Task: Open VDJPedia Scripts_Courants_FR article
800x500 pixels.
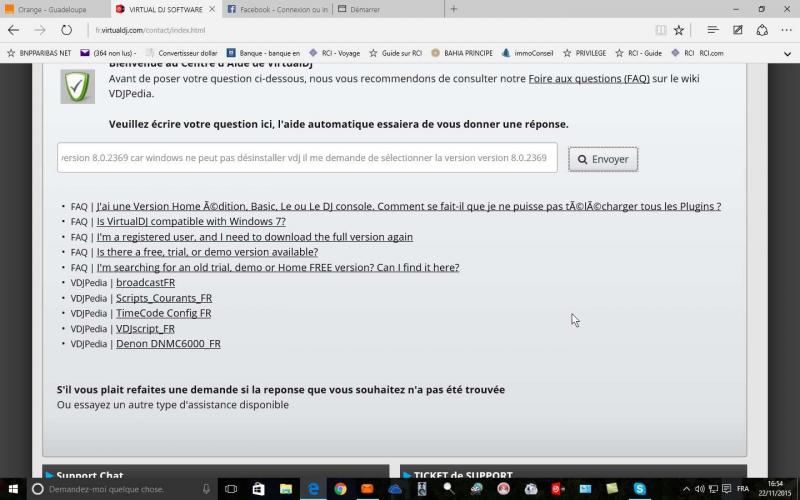Action: coord(164,298)
